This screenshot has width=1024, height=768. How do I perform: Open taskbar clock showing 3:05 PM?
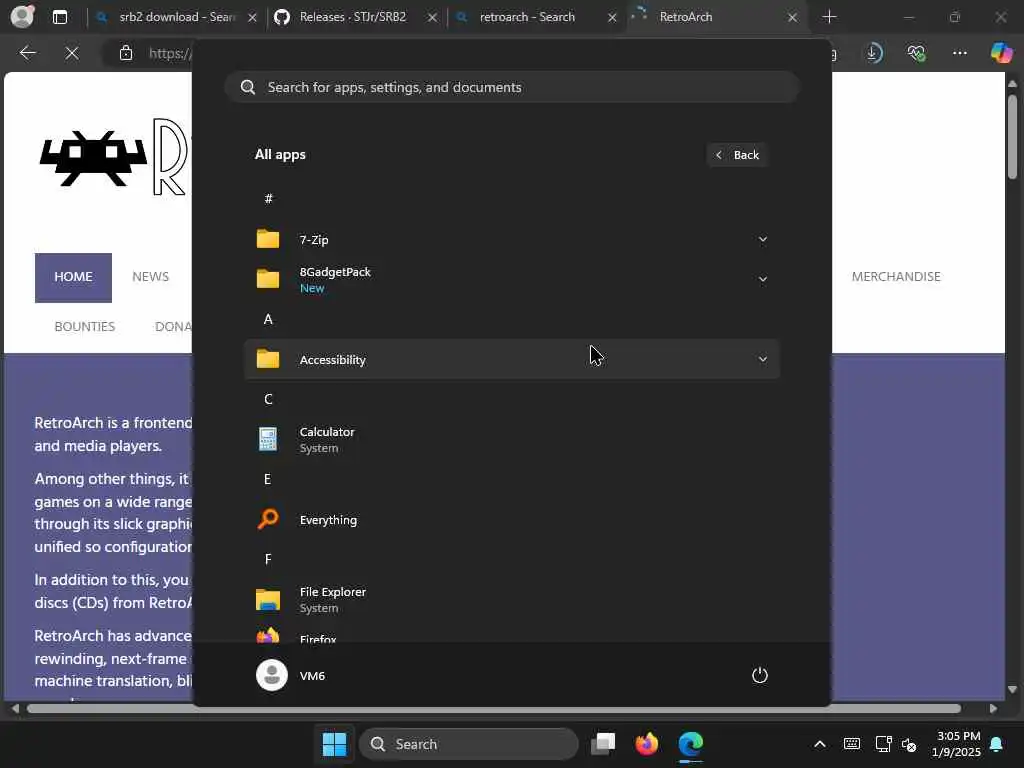(x=956, y=744)
